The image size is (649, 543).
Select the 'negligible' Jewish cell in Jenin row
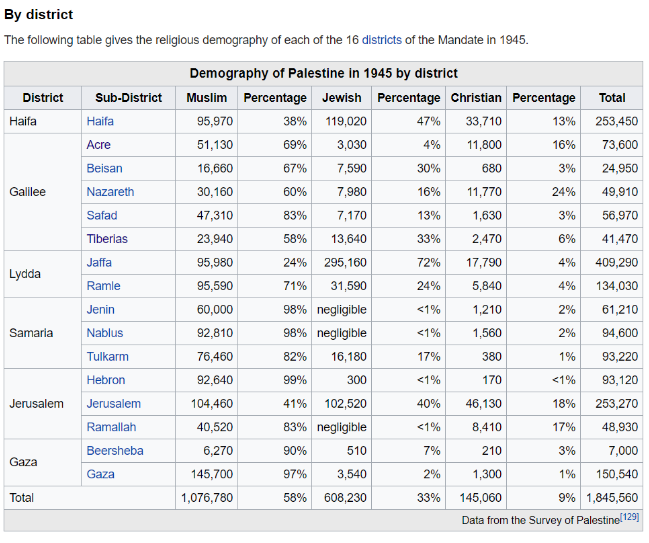[x=342, y=310]
